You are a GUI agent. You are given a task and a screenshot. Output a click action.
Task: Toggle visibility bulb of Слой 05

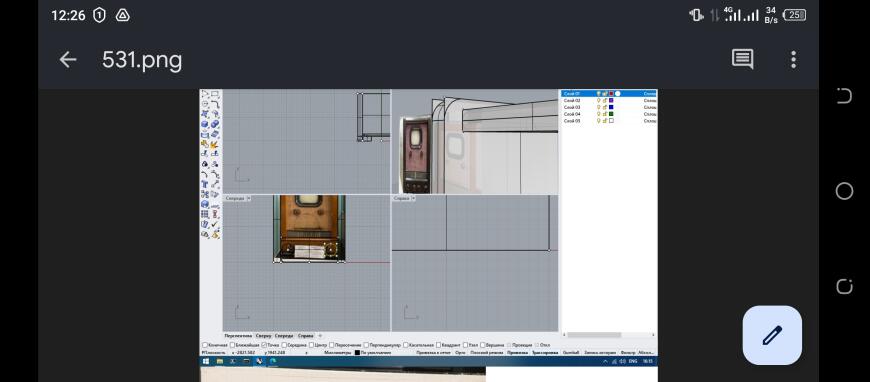(x=599, y=120)
